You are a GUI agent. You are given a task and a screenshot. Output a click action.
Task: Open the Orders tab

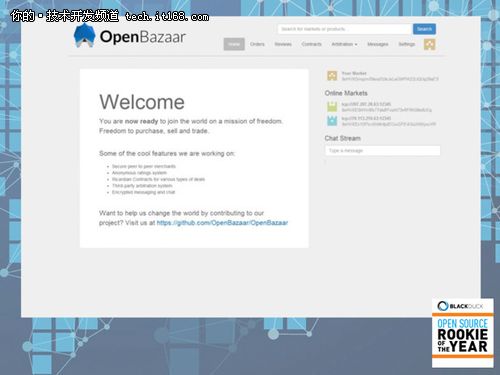click(x=257, y=44)
